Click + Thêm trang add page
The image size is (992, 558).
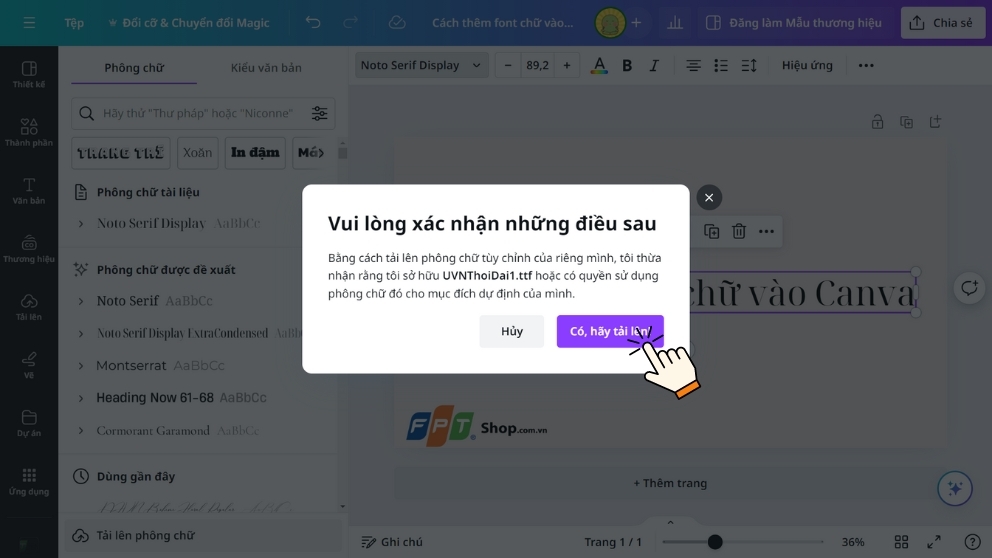click(670, 483)
